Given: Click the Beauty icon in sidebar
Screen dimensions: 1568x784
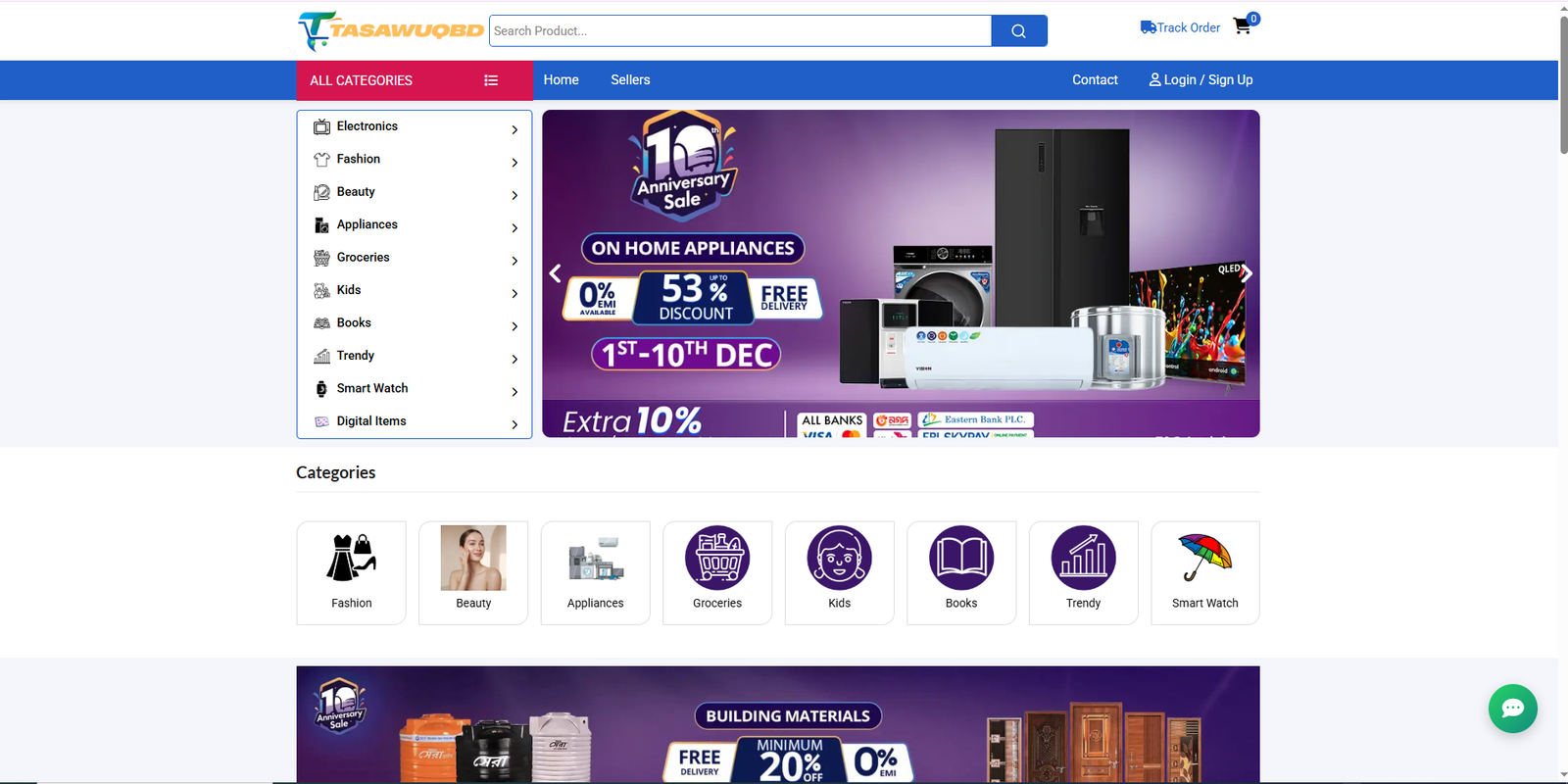Looking at the screenshot, I should coord(321,192).
